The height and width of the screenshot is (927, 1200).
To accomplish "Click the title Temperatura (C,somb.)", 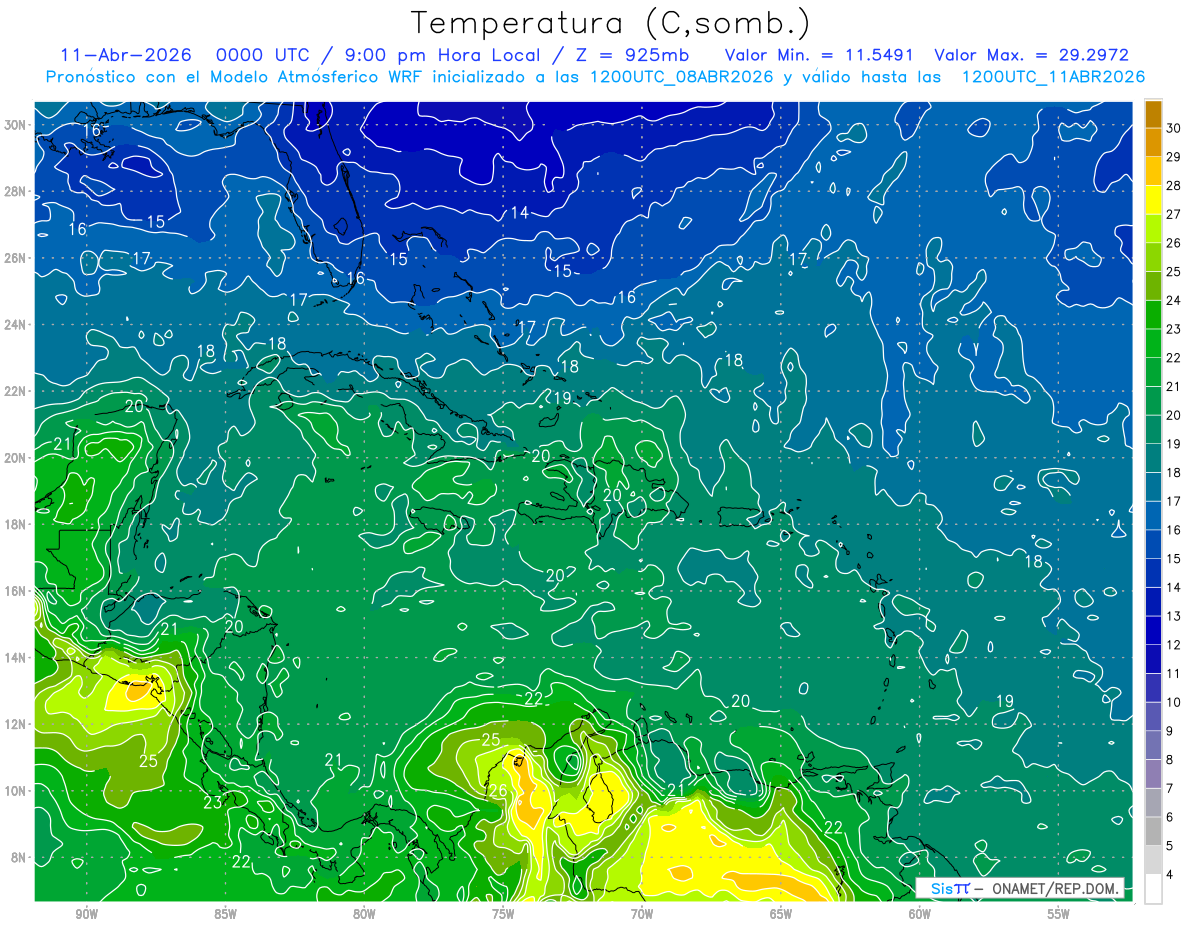I will point(610,23).
